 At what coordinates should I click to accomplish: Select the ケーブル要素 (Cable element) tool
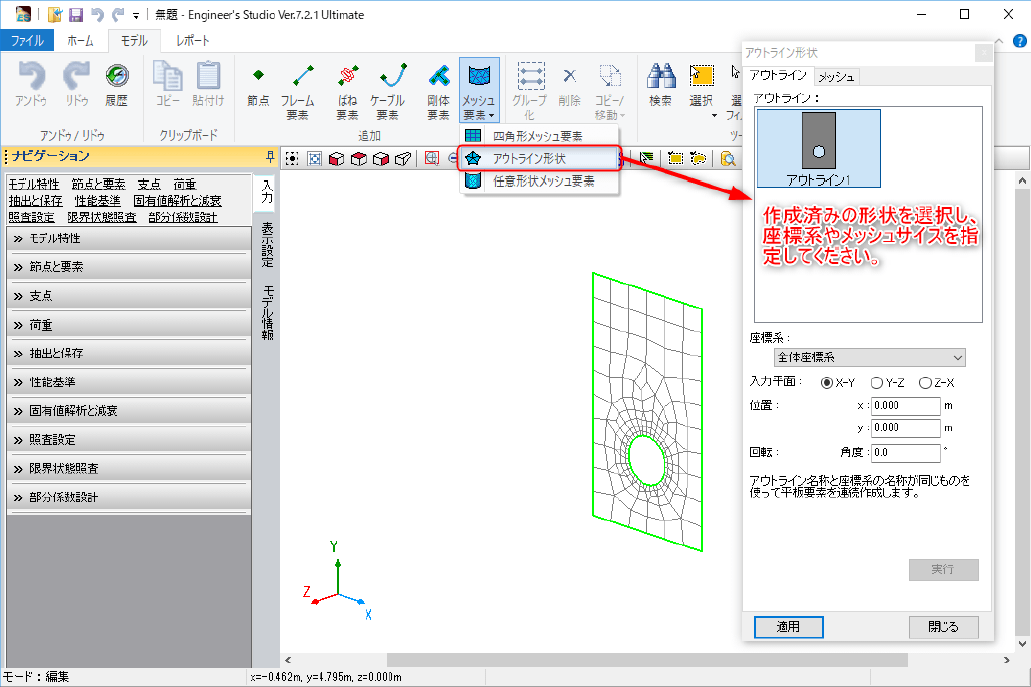tap(387, 90)
